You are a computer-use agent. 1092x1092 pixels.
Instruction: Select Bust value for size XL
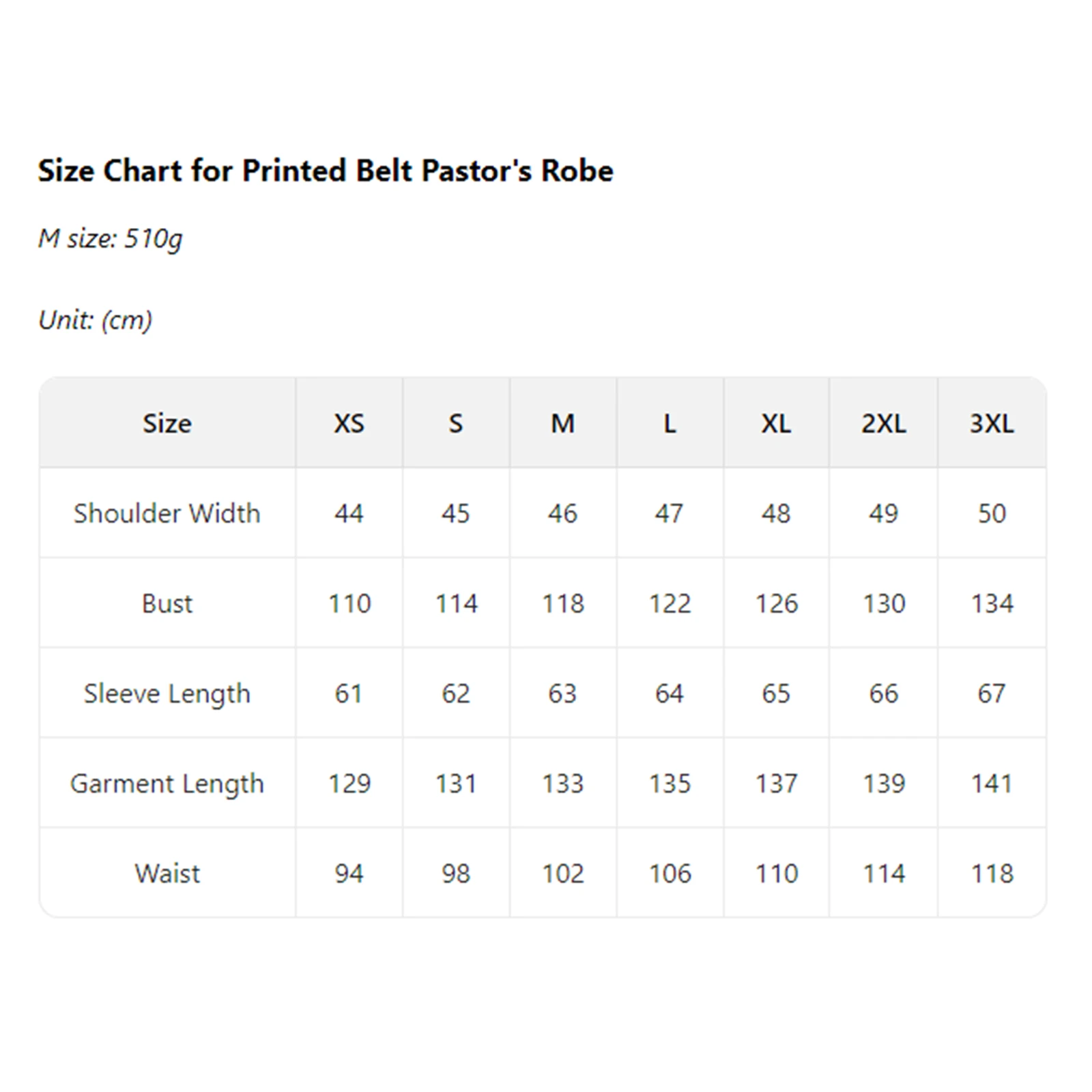click(x=776, y=603)
